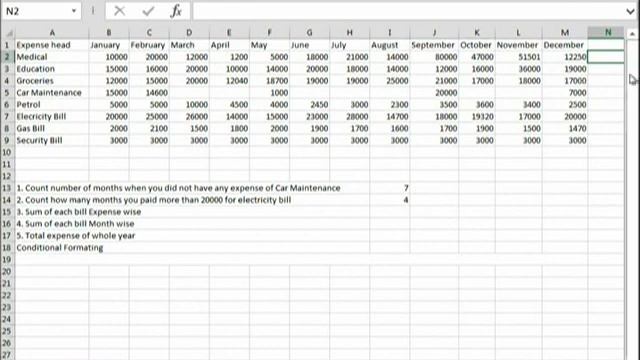Click Petrol June value 2450

(x=309, y=104)
